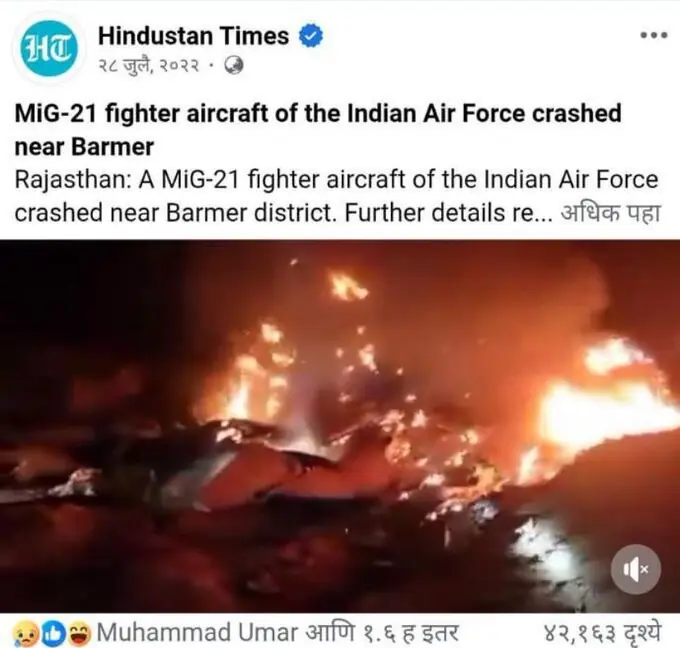Expand post text with अधिक पहा
Screen dimensions: 680x648
click(x=611, y=213)
